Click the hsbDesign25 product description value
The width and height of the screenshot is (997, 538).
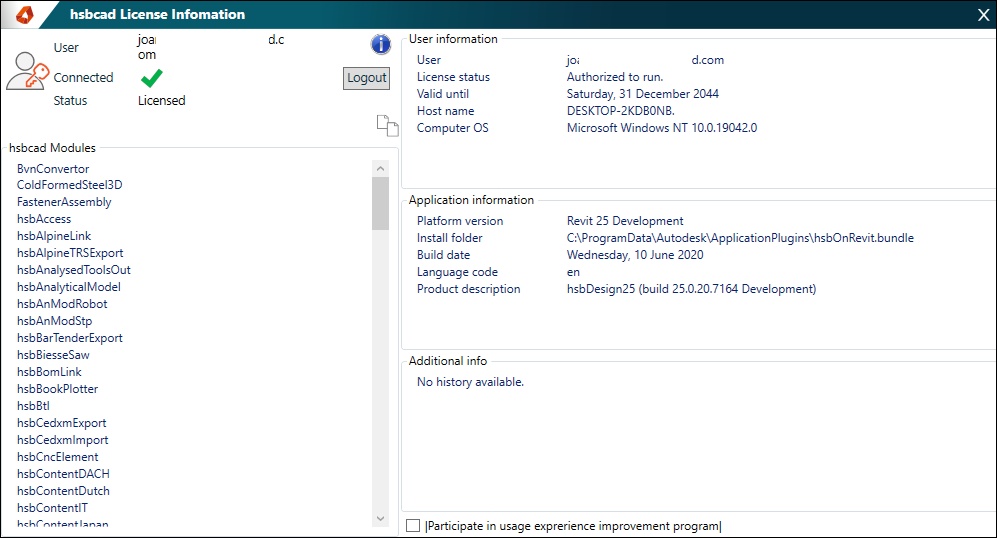tap(691, 289)
